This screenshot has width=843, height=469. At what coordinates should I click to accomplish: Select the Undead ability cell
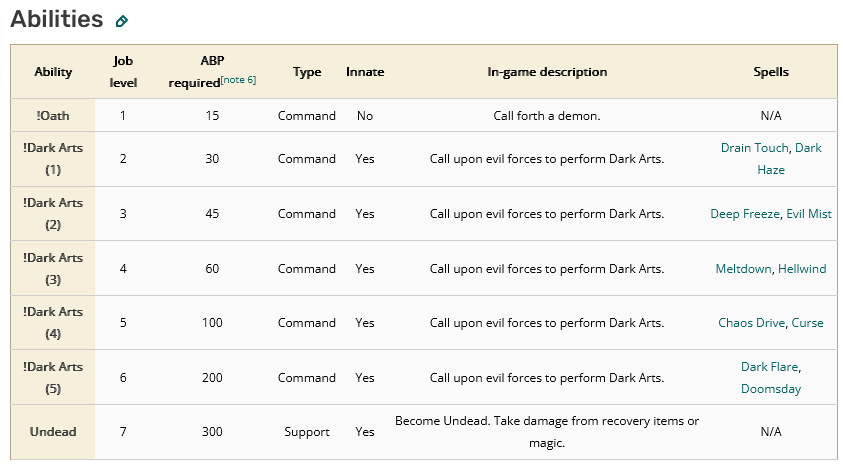[53, 432]
